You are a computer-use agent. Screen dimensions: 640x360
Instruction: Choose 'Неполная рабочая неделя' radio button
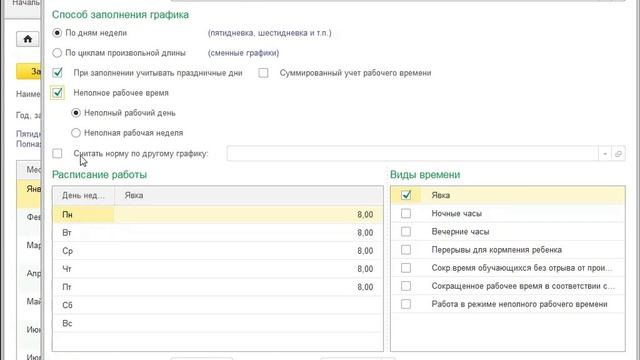(76, 133)
